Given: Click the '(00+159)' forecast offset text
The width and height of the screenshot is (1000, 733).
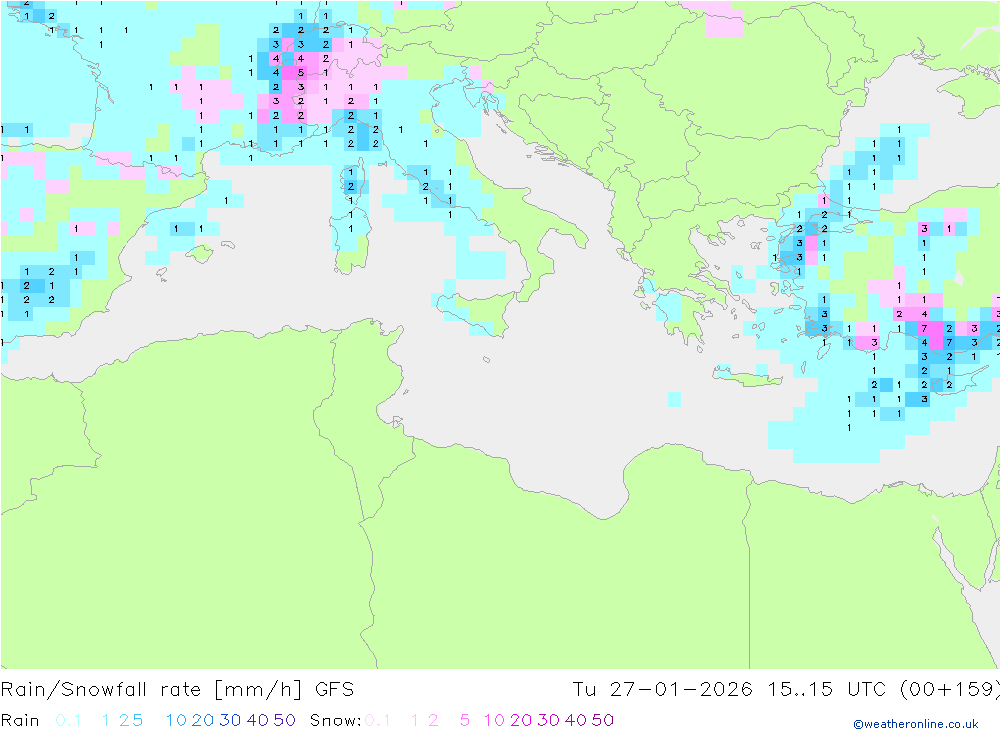Looking at the screenshot, I should tap(950, 690).
